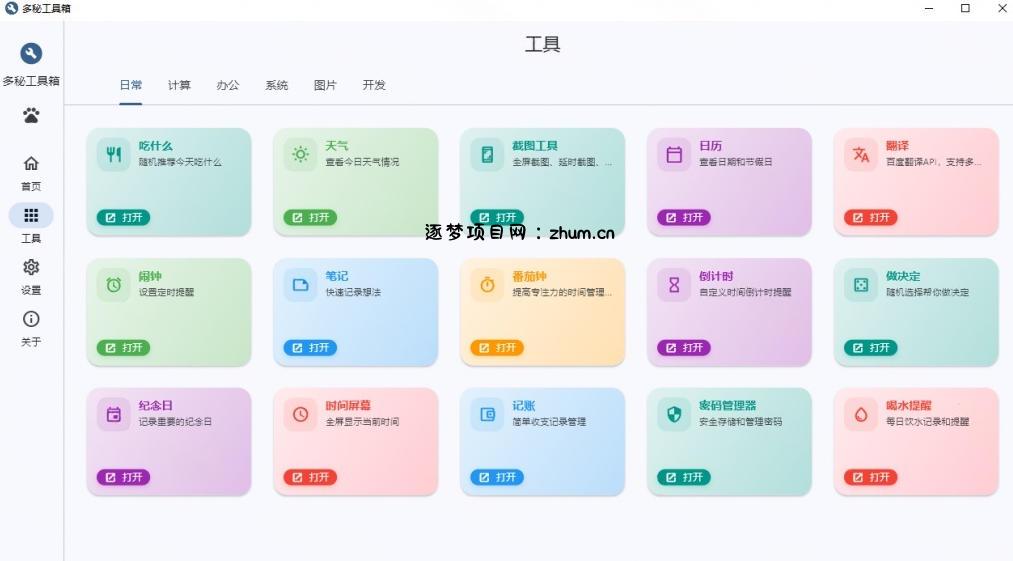The height and width of the screenshot is (561, 1013).
Task: Click the 全屏显示当前时间 description text
Action: [x=362, y=421]
